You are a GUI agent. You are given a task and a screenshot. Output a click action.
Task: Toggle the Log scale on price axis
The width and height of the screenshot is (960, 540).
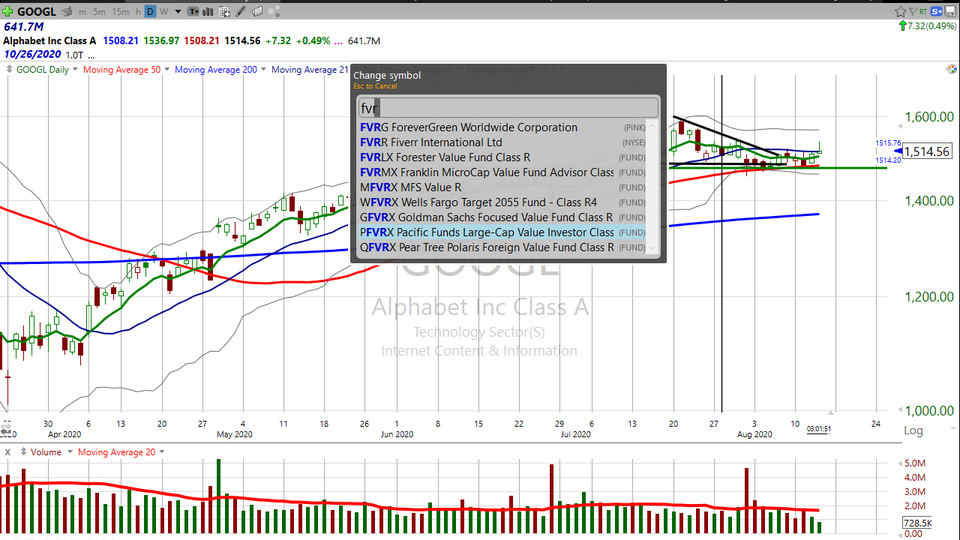point(912,430)
